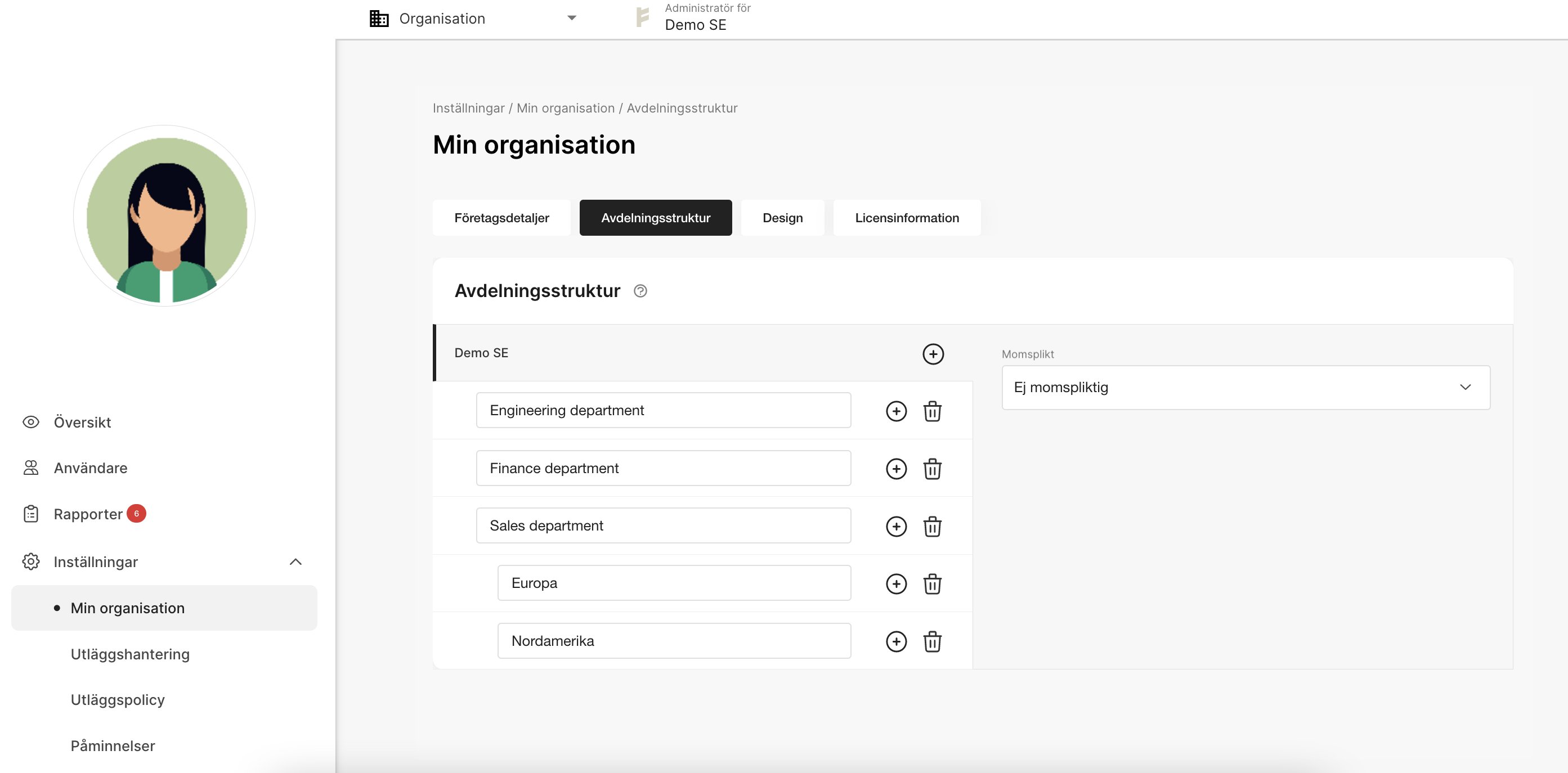Switch to Företagsdetaljer tab

pos(501,217)
